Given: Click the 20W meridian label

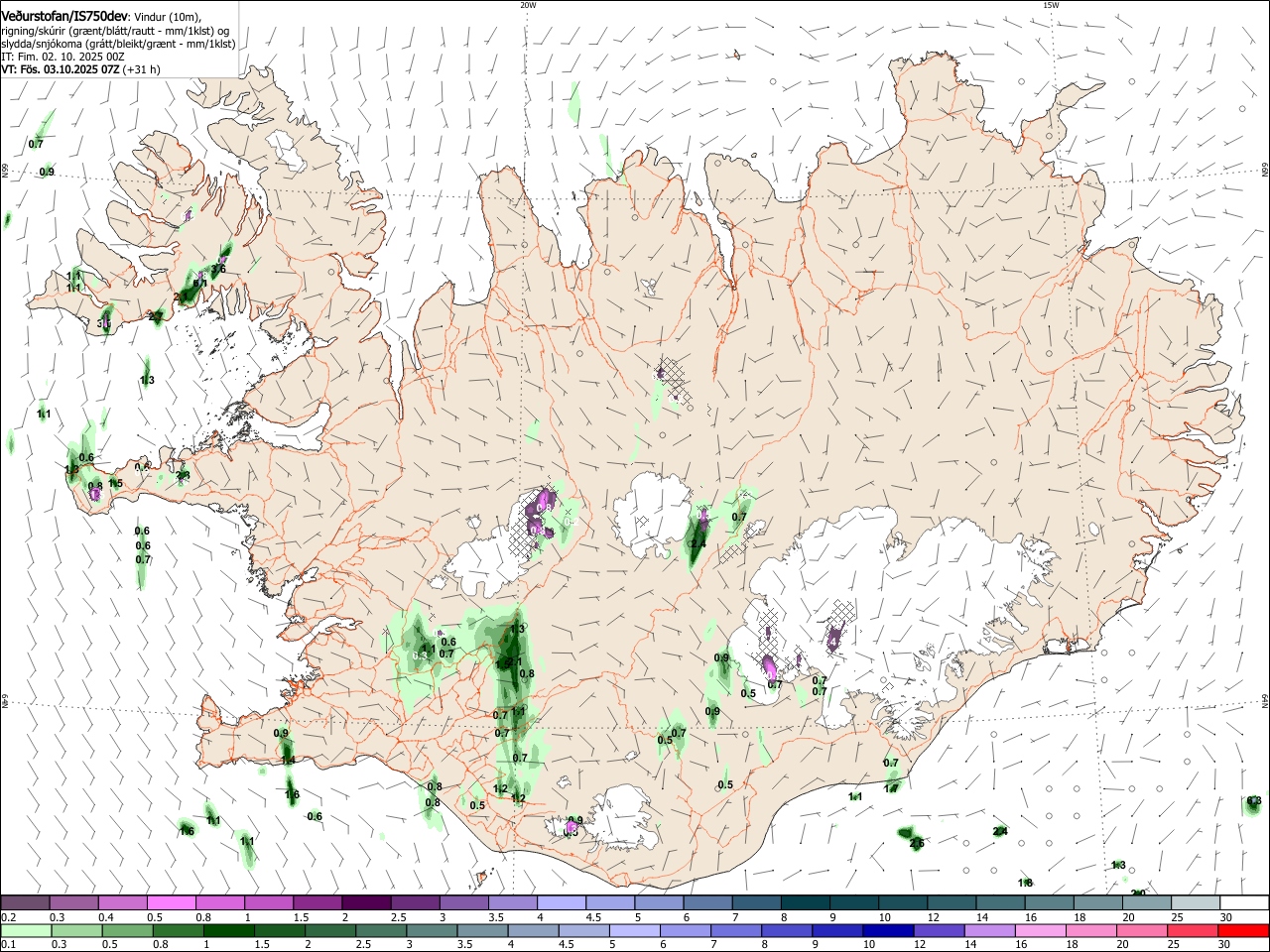Looking at the screenshot, I should point(528,5).
